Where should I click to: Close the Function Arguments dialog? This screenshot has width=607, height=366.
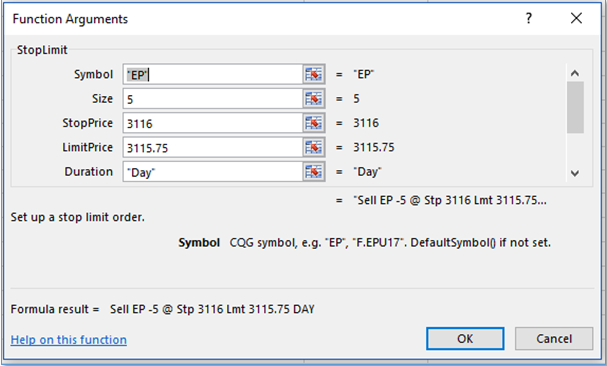(576, 18)
